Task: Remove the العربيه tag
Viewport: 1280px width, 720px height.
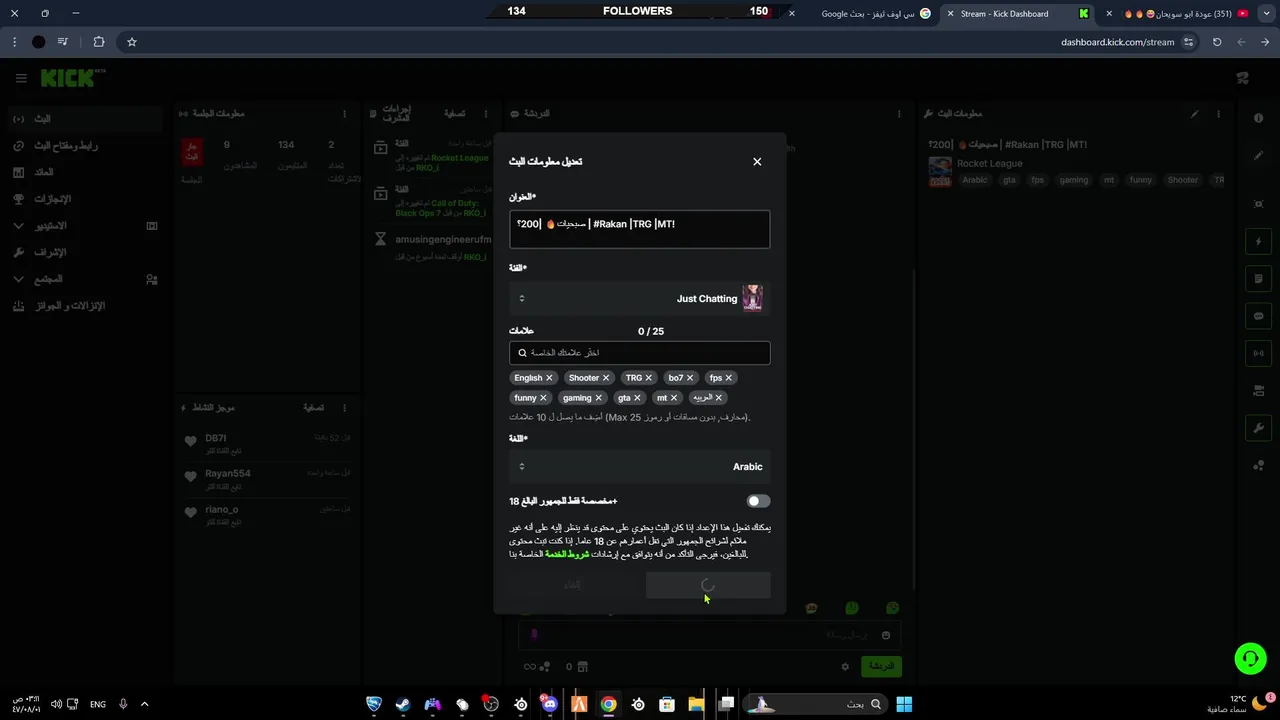Action: pos(718,398)
